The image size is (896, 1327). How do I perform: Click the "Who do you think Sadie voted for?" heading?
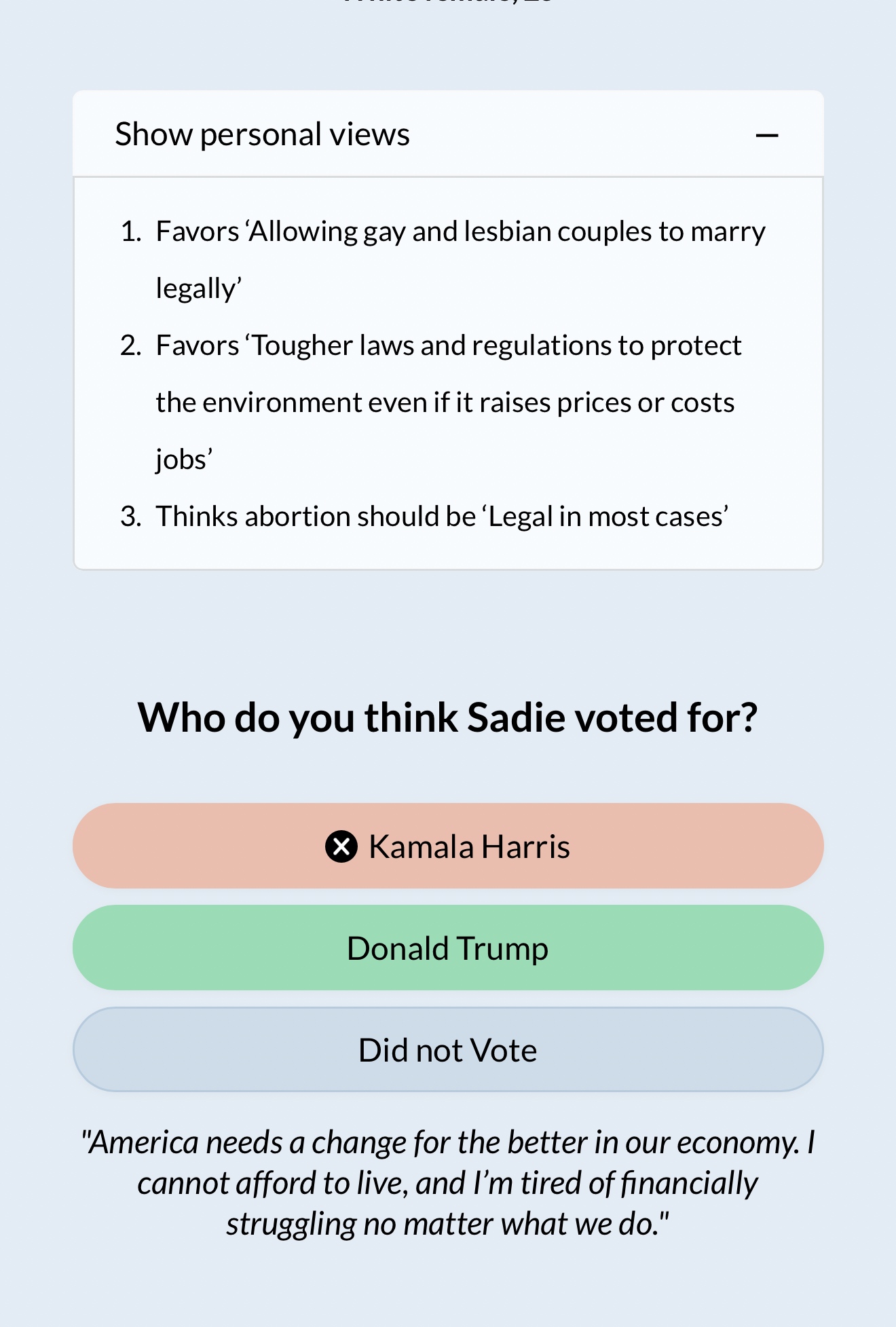448,717
